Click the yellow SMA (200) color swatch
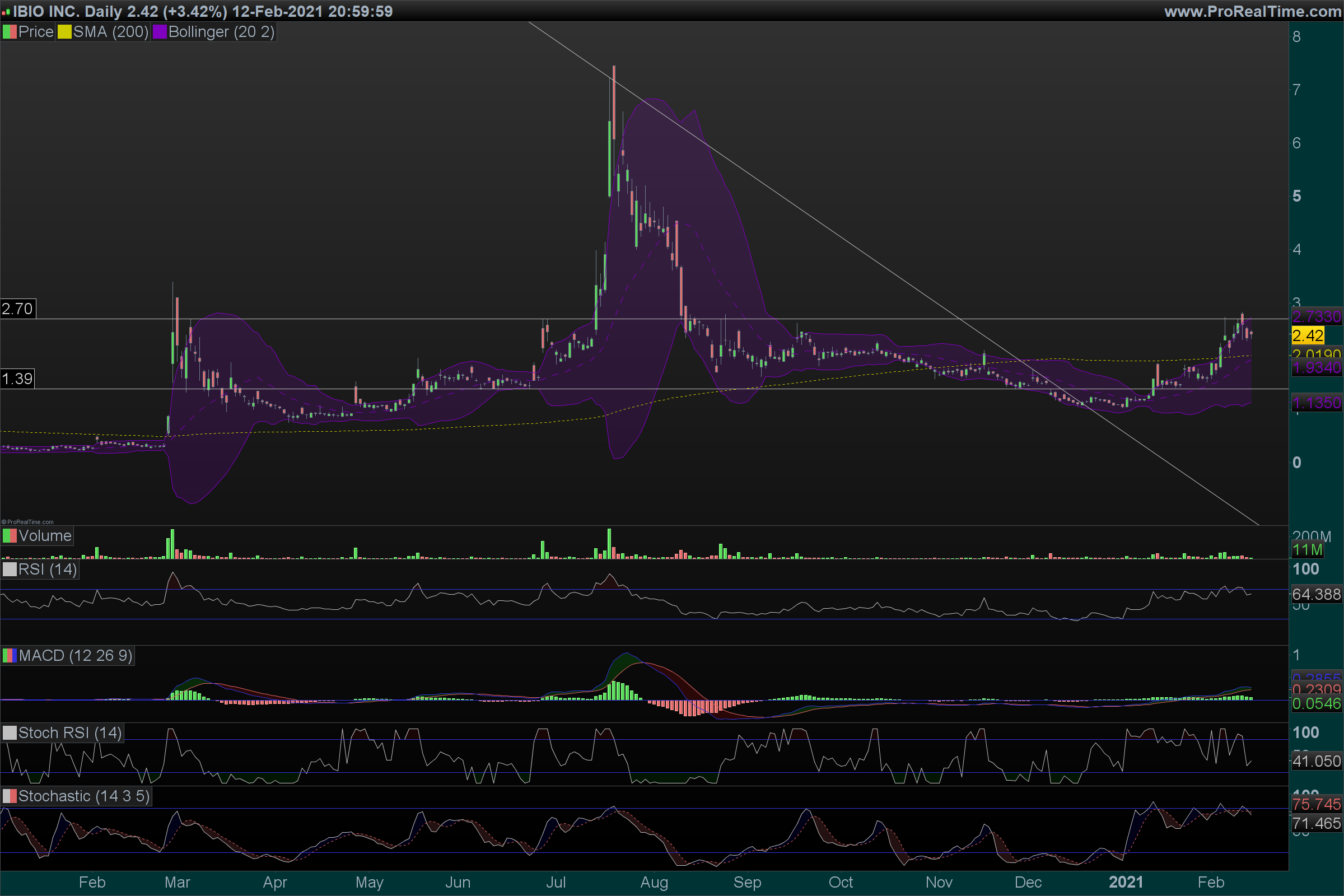1344x896 pixels. (x=64, y=32)
